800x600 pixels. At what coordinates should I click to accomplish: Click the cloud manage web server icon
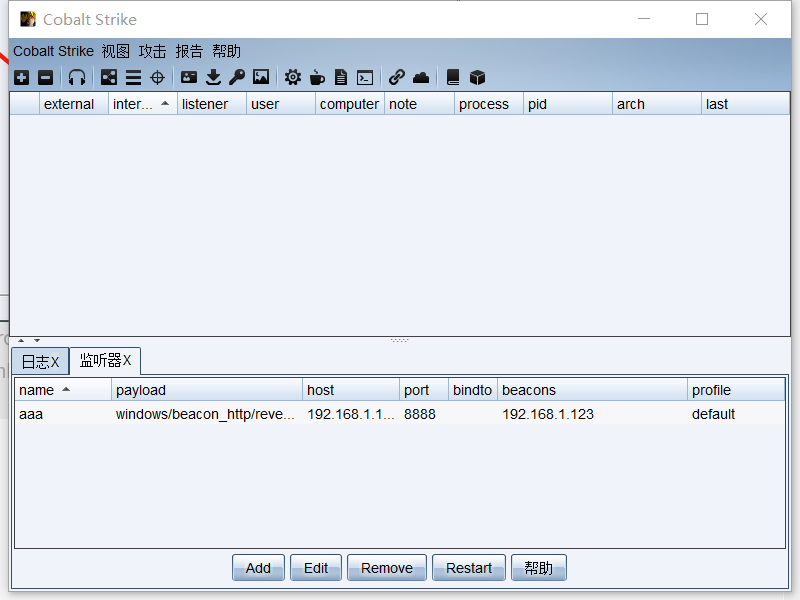421,78
